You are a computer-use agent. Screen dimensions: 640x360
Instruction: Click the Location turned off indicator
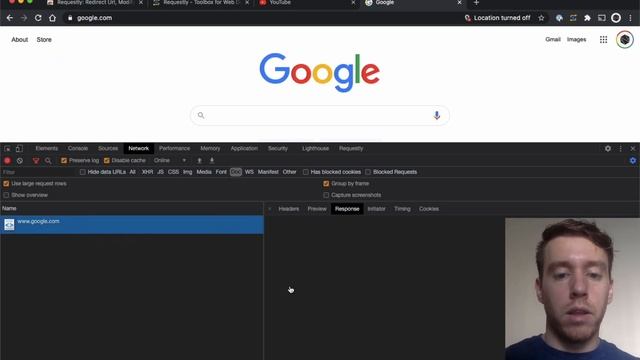point(497,18)
